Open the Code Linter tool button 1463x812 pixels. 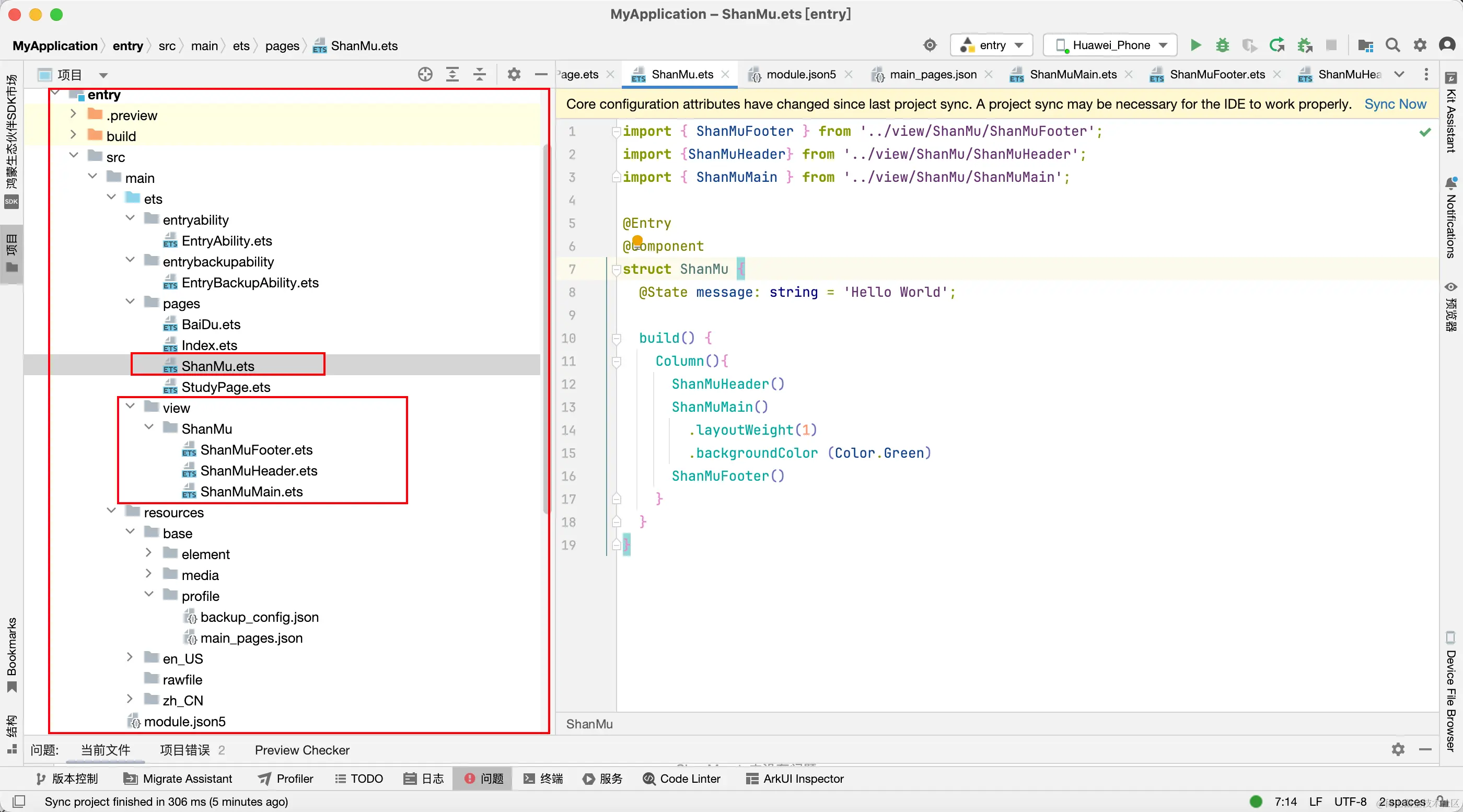point(681,779)
